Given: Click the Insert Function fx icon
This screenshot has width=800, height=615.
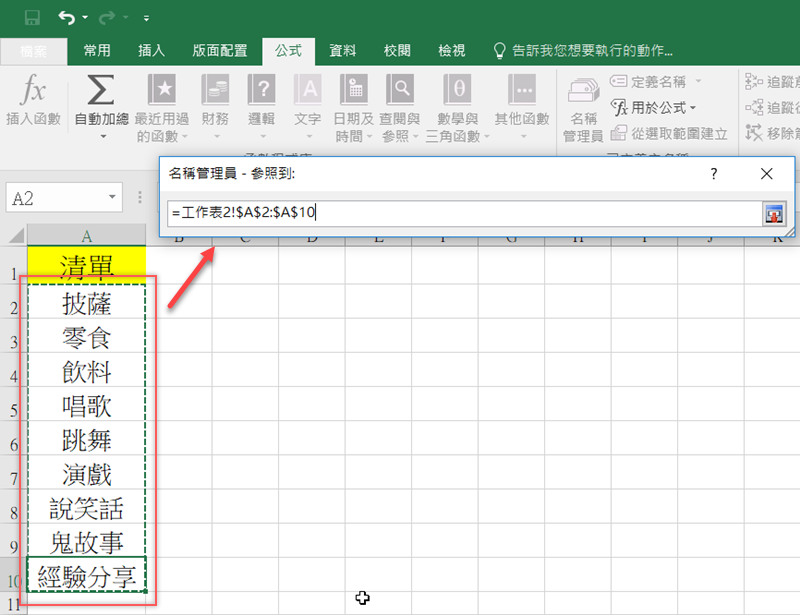Looking at the screenshot, I should tap(33, 92).
